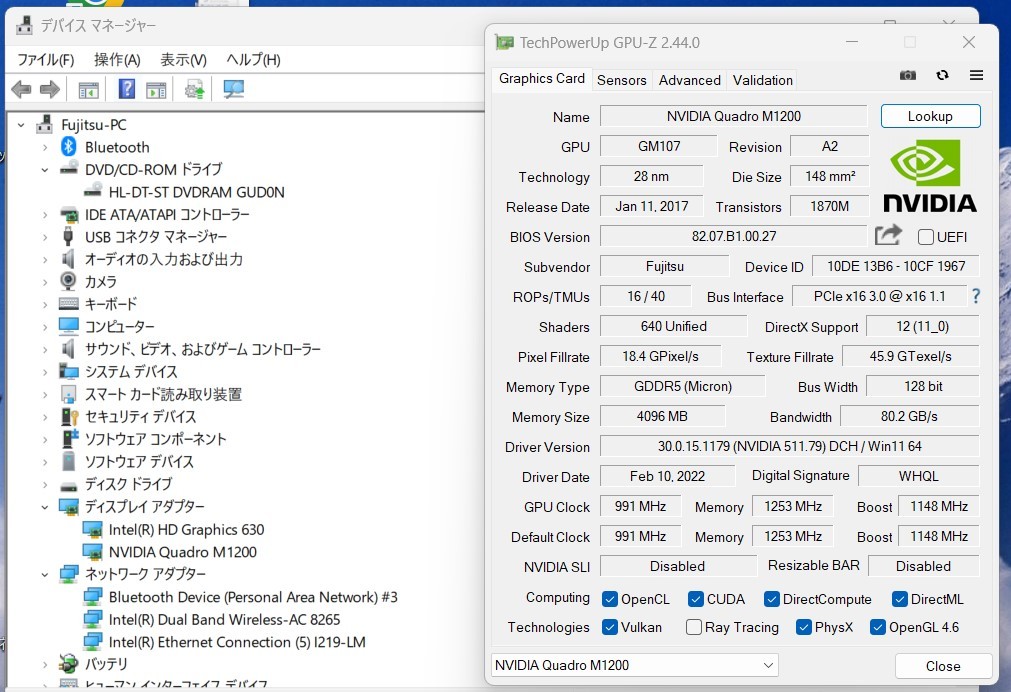Open the ファイル(F) menu
Image resolution: width=1011 pixels, height=692 pixels.
pyautogui.click(x=45, y=60)
